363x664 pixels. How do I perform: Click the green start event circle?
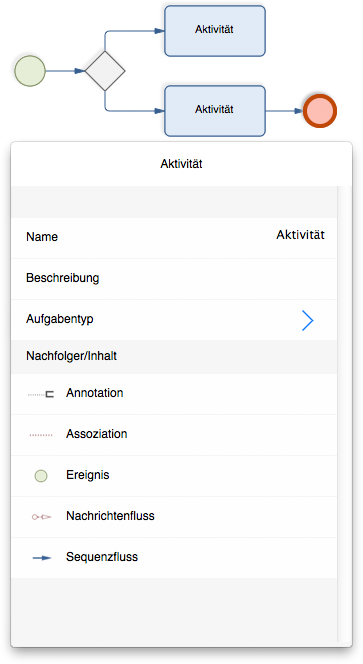coord(30,71)
